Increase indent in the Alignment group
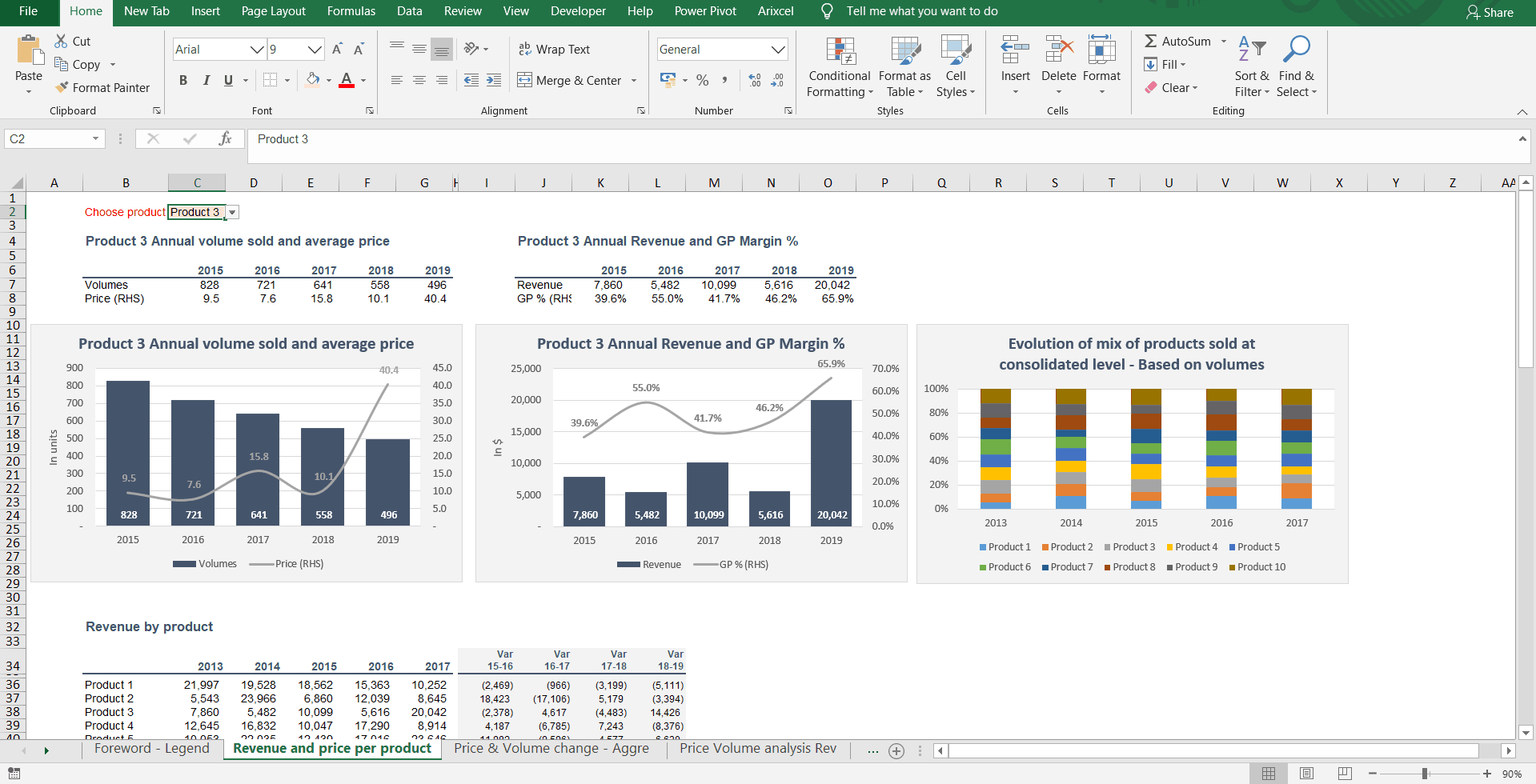Viewport: 1536px width, 784px height. [494, 80]
